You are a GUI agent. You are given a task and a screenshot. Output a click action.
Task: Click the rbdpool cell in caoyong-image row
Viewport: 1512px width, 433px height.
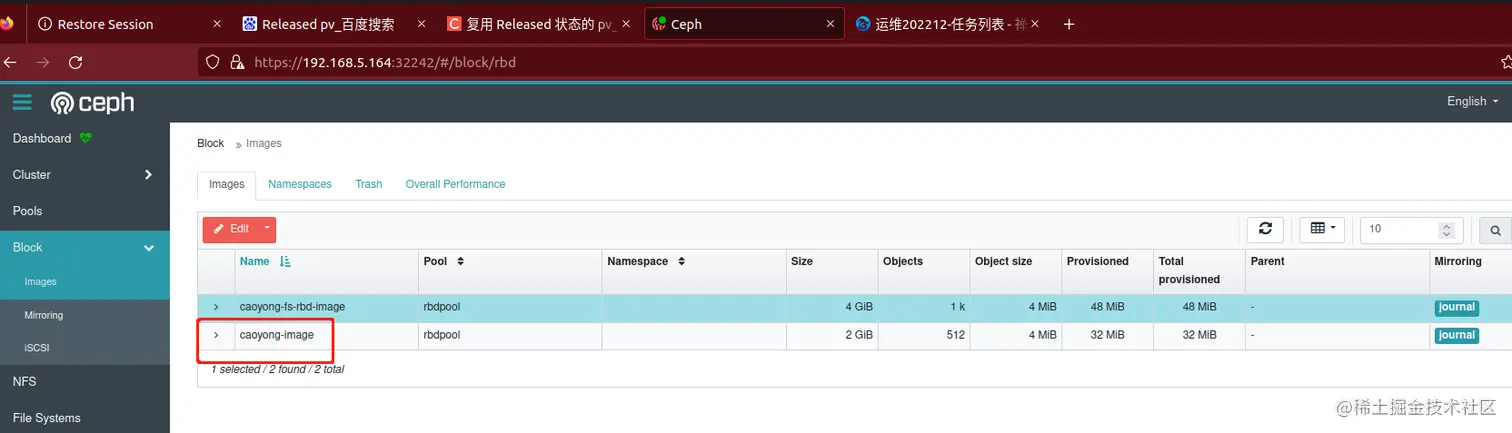(511, 336)
